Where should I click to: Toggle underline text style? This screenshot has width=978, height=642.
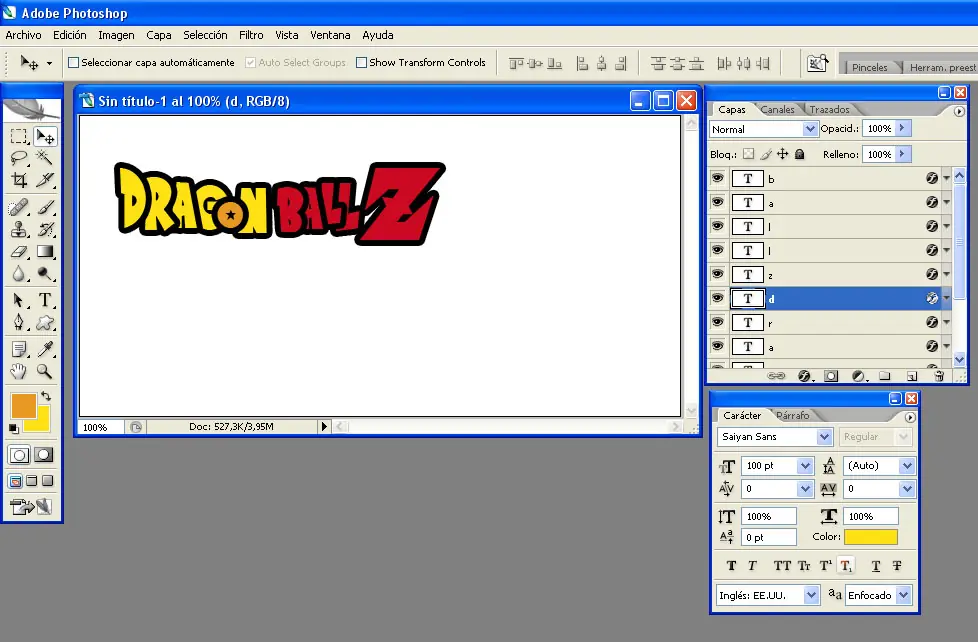(x=876, y=566)
